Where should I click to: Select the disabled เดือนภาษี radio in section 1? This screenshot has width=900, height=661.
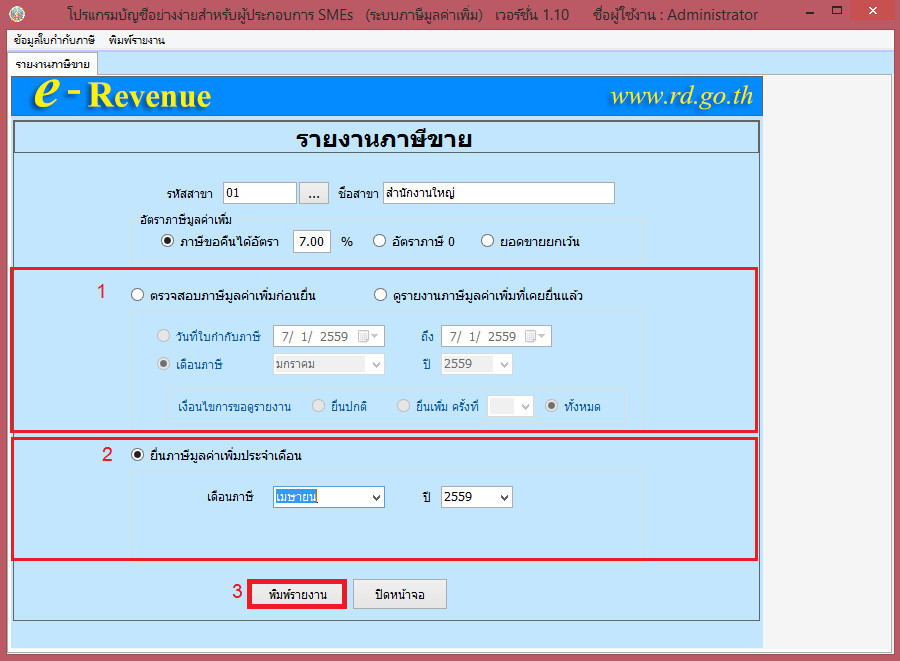tap(164, 364)
